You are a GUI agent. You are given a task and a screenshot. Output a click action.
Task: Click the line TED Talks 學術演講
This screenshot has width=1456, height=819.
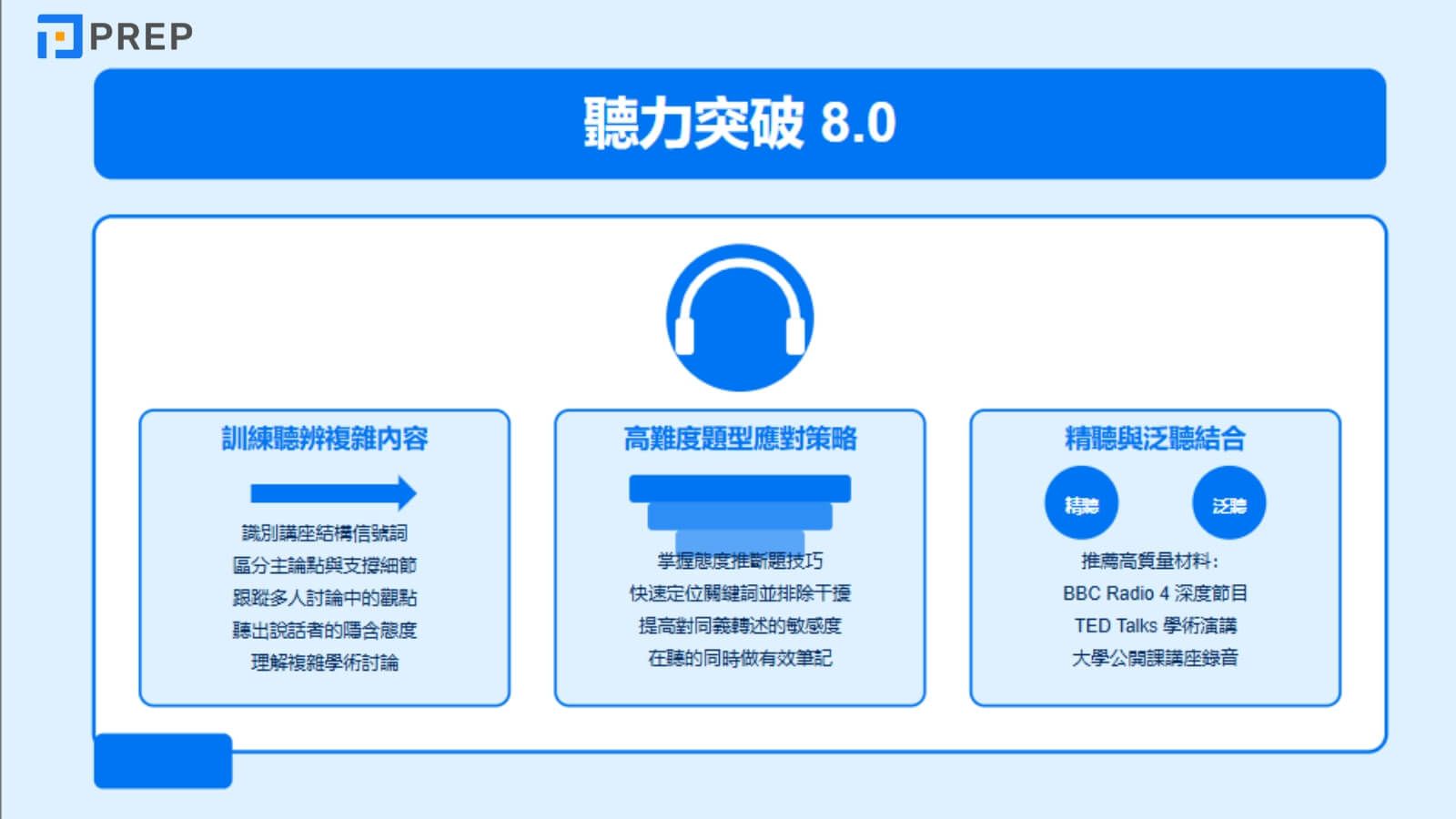pyautogui.click(x=1155, y=626)
